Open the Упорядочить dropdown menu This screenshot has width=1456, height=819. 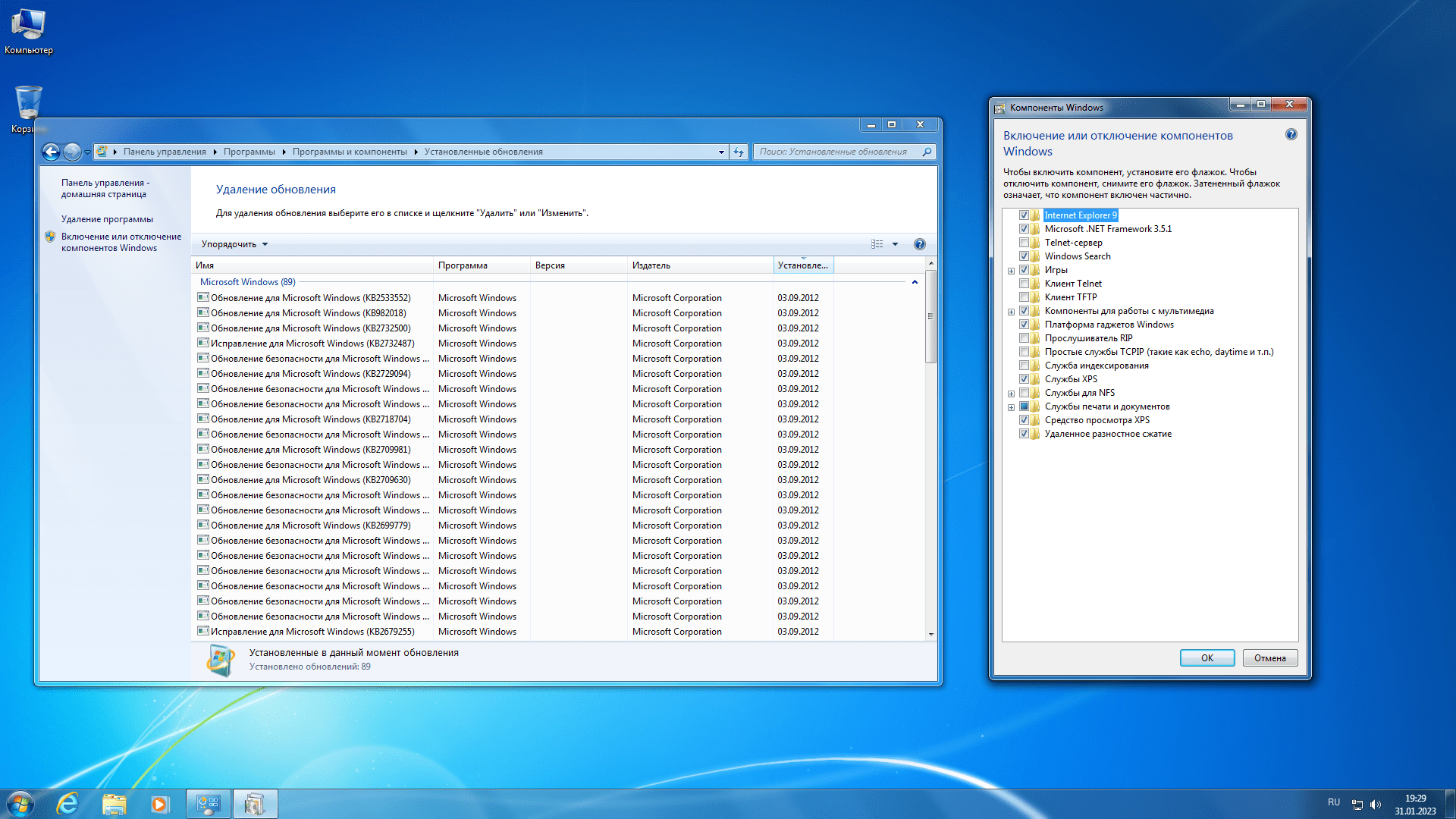pos(234,244)
